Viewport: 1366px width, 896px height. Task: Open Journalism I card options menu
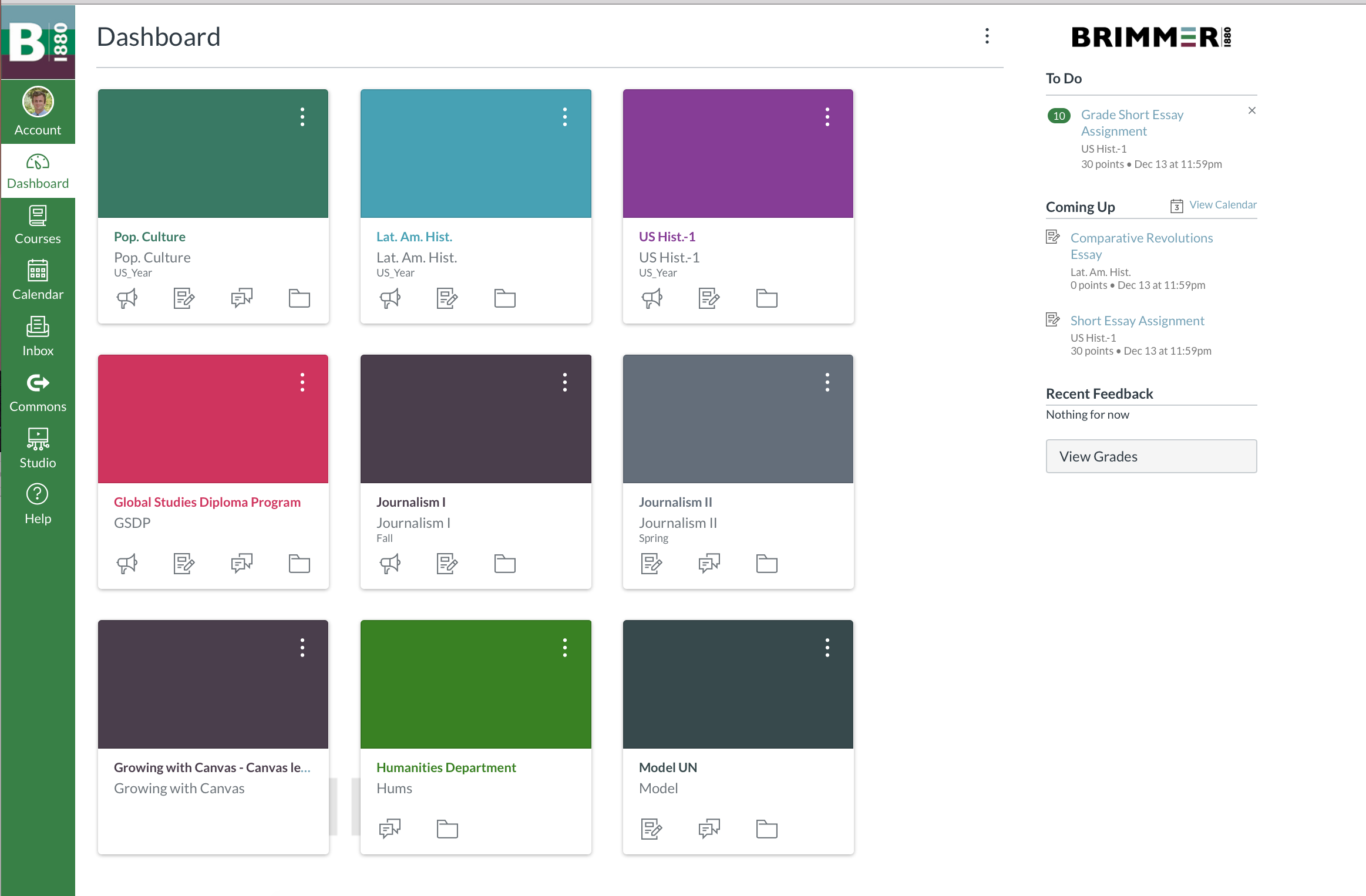[565, 382]
